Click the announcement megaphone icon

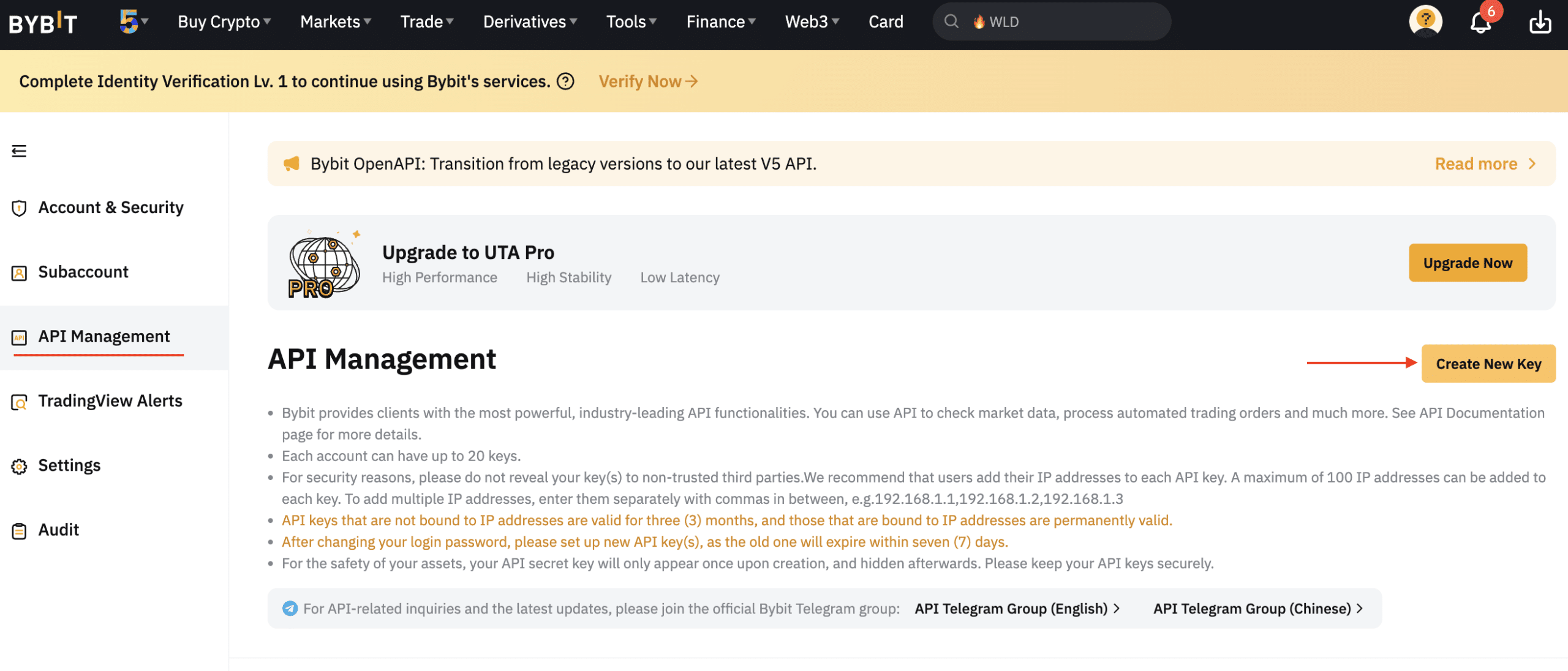pos(292,163)
